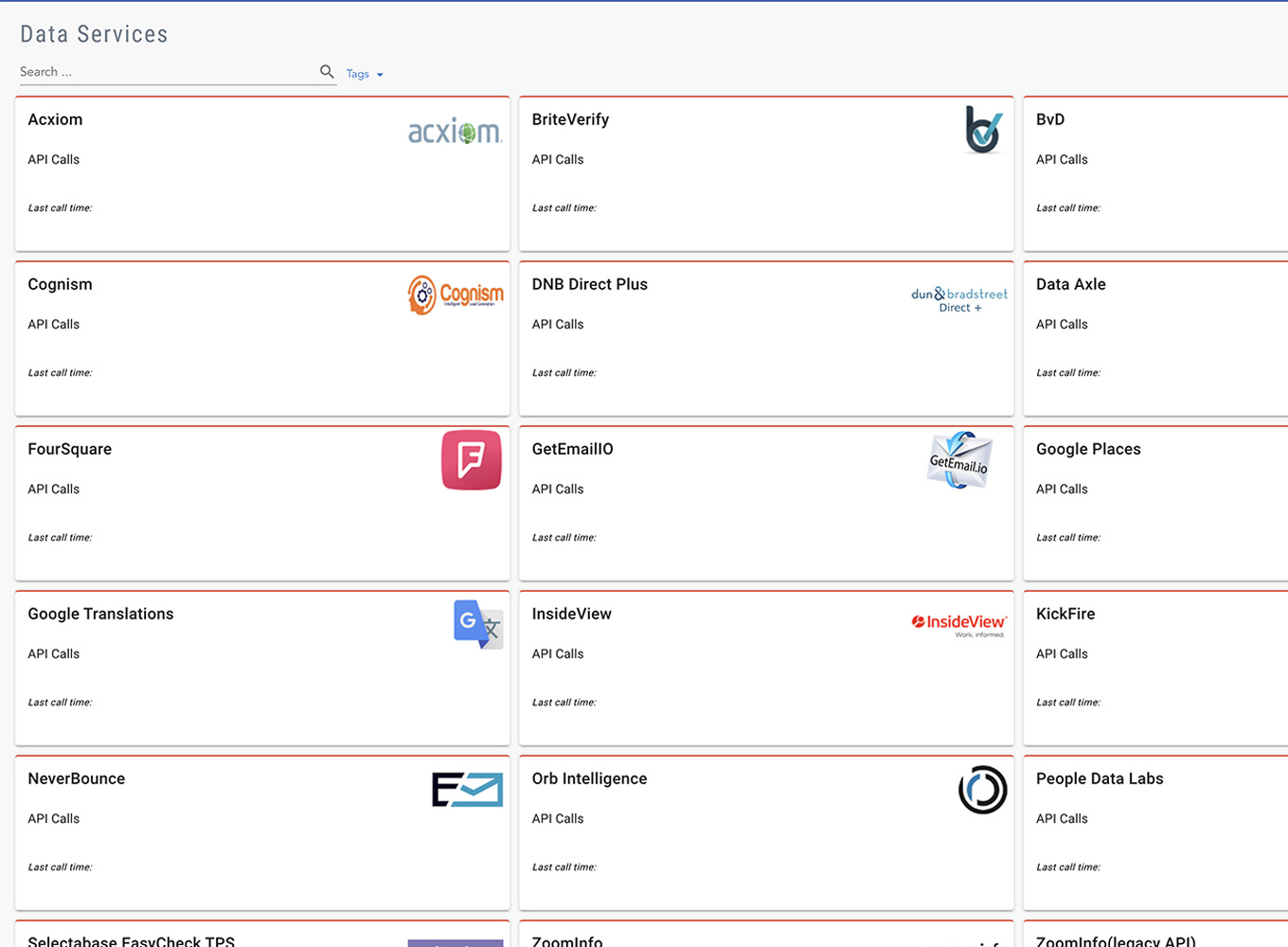Viewport: 1288px width, 947px height.
Task: Click Last call time in Orb Intelligence card
Action: [563, 867]
